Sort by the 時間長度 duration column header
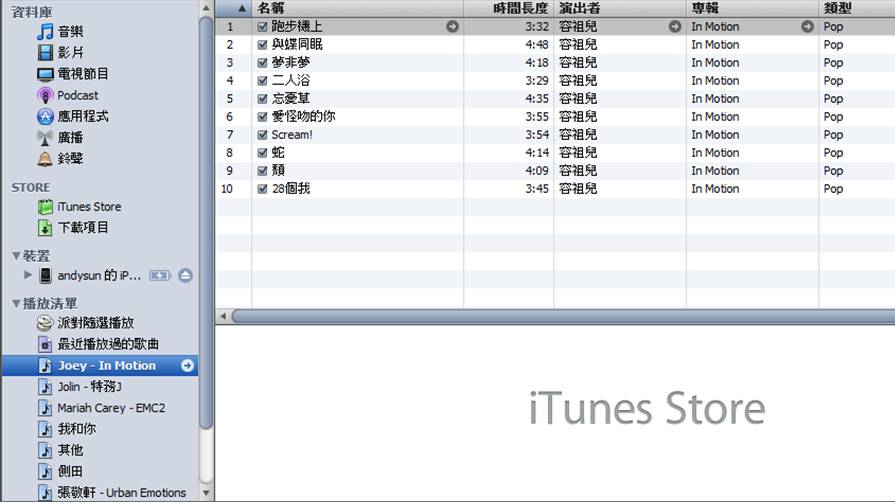This screenshot has width=895, height=502. pyautogui.click(x=509, y=8)
